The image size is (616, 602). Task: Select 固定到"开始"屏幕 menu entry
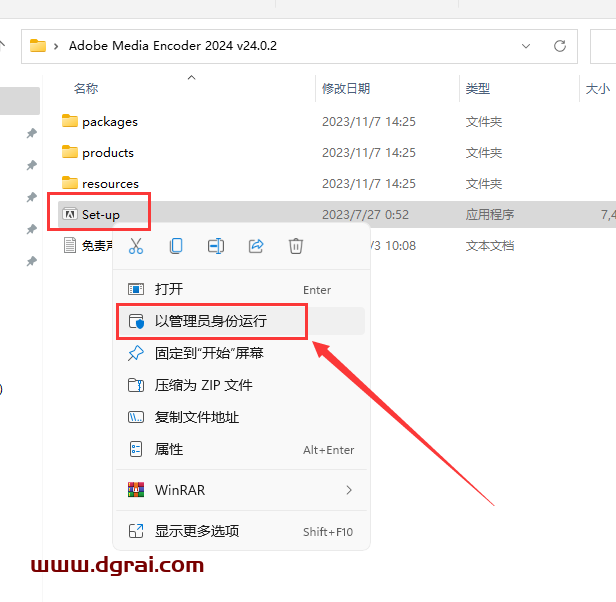point(241,353)
